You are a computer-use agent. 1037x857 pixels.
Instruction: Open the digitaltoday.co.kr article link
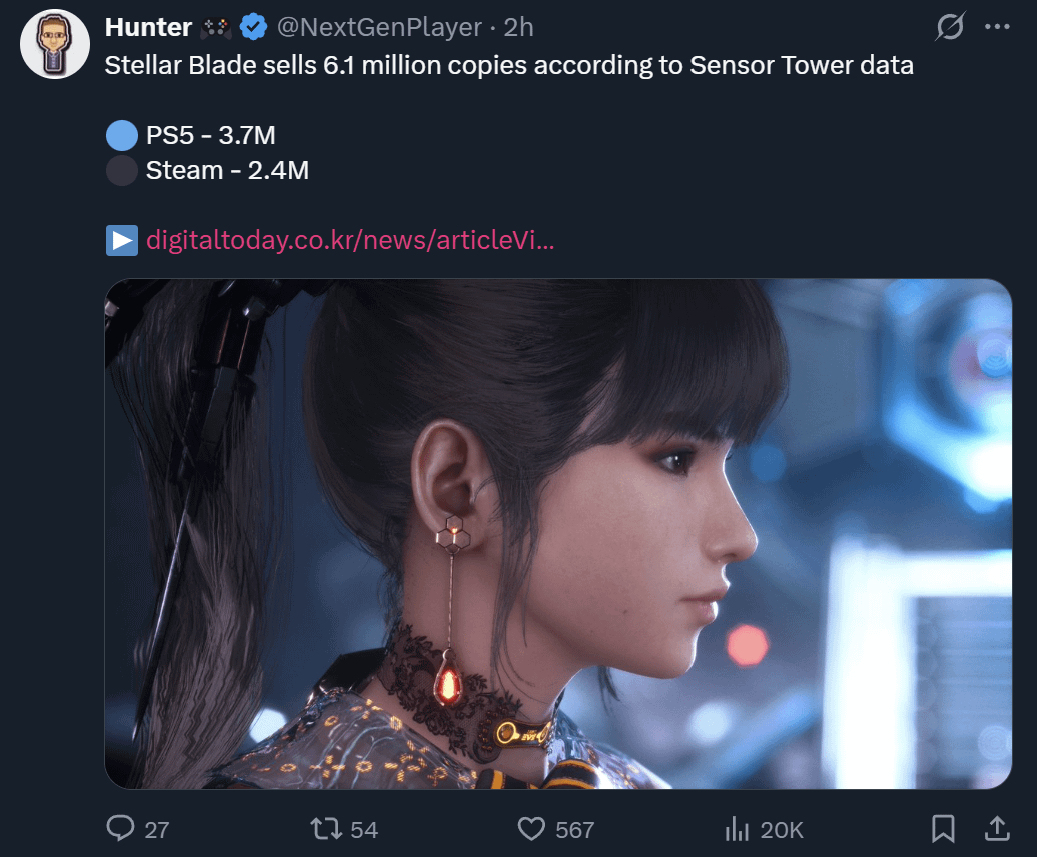point(349,241)
